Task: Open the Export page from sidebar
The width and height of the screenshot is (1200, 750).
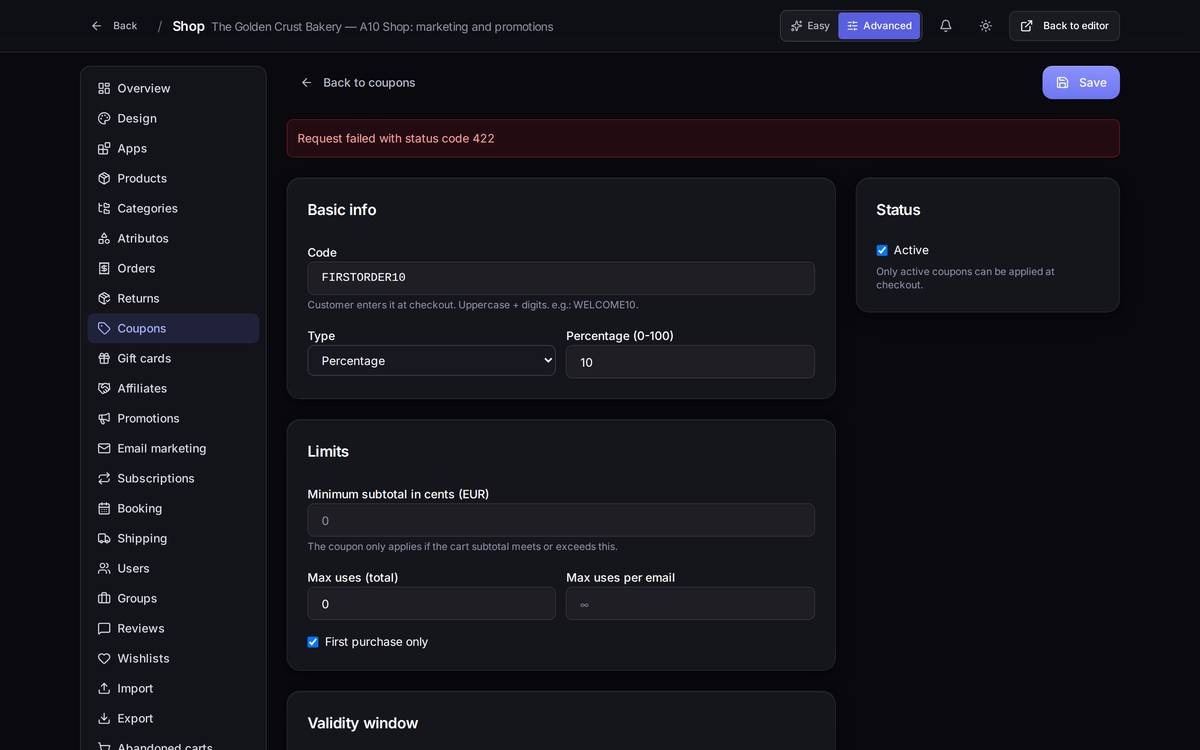Action: pyautogui.click(x=173, y=718)
